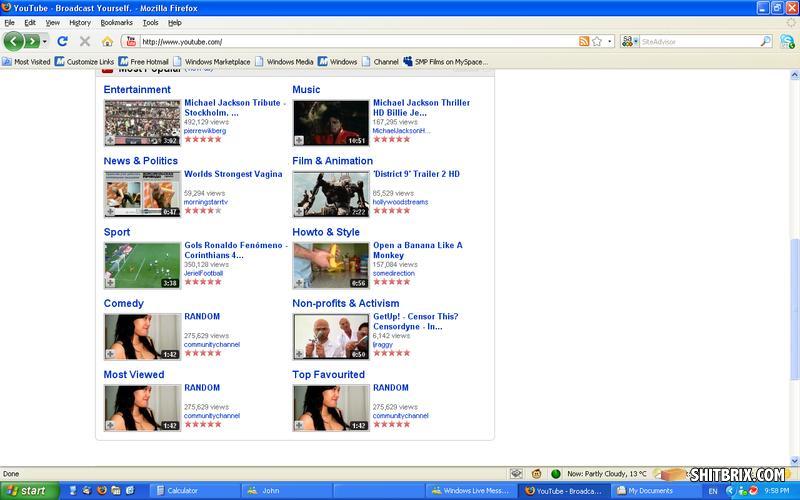This screenshot has height=500, width=800.
Task: Open the Most Visited bookmarks folder
Action: [27, 62]
